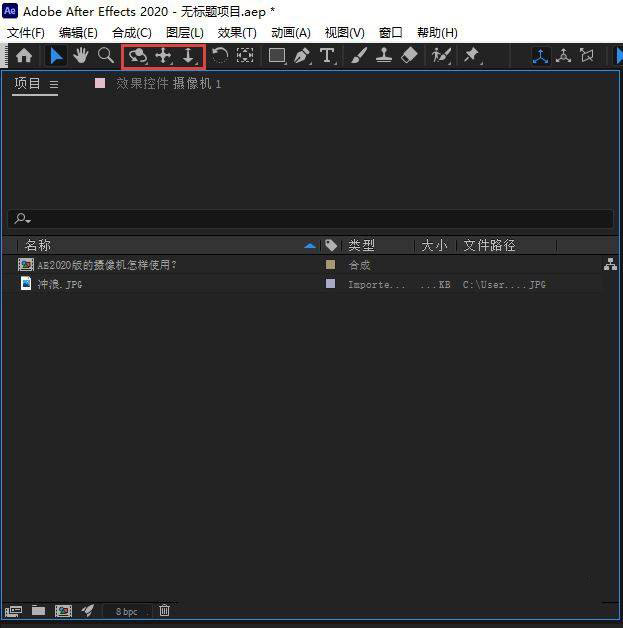
Task: Select the Dolly camera tool
Action: (x=188, y=56)
